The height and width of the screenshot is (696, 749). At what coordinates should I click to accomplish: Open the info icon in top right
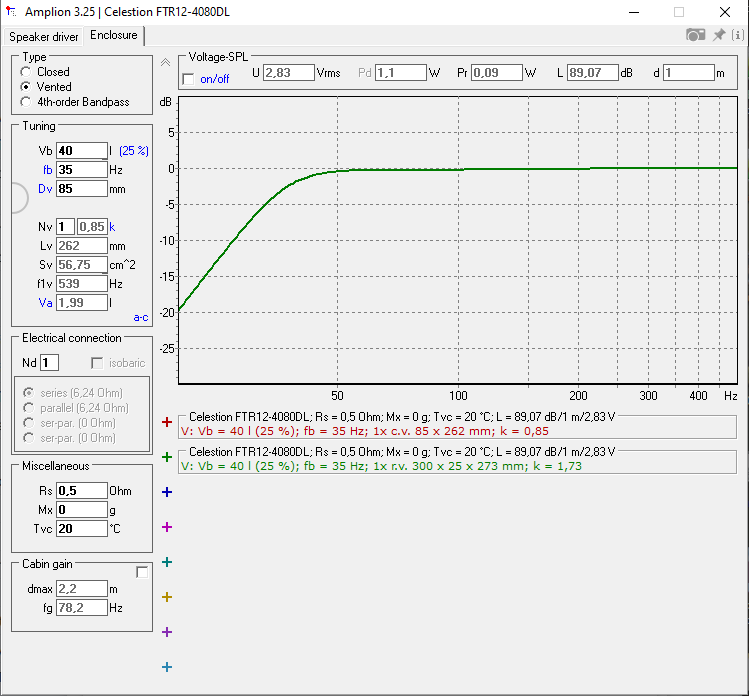click(x=738, y=35)
